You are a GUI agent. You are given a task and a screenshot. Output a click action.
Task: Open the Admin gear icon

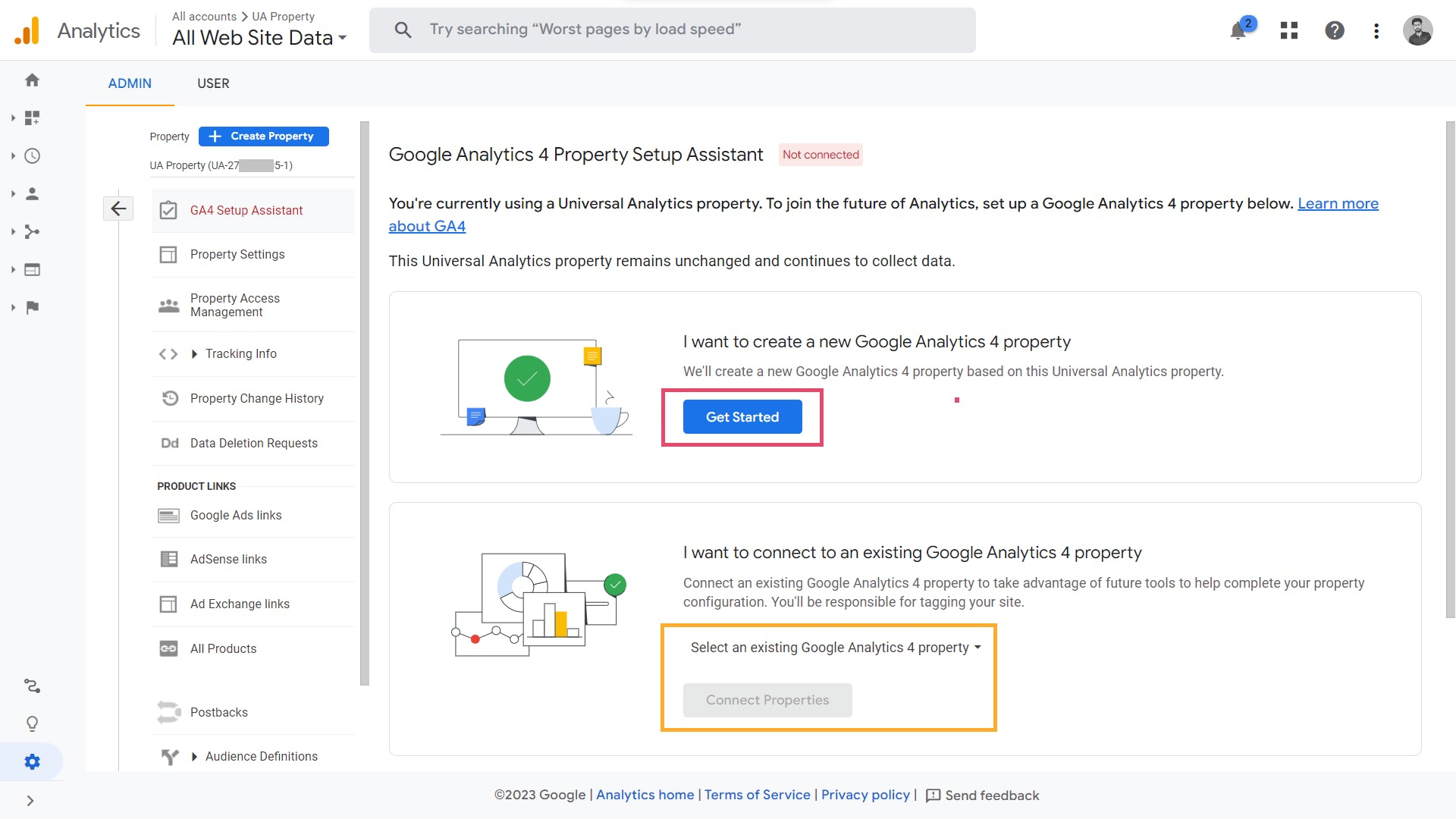tap(32, 761)
